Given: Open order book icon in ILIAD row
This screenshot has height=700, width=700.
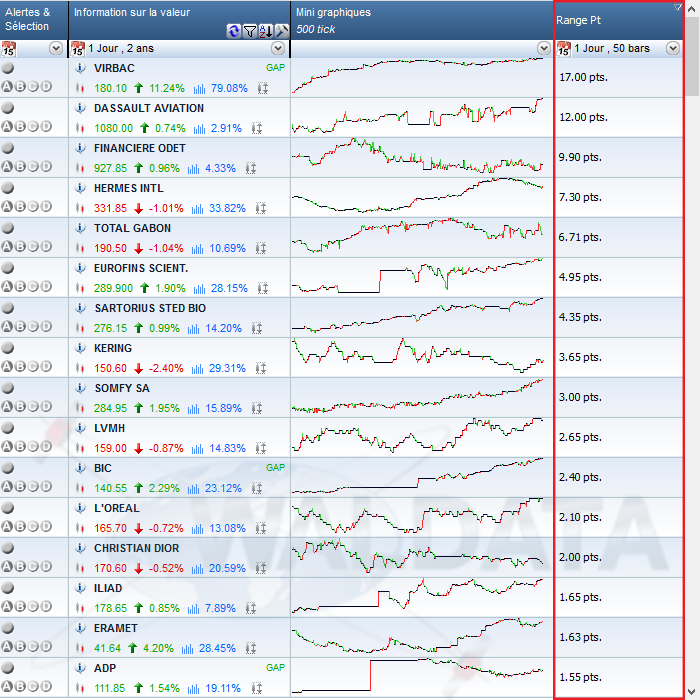Looking at the screenshot, I should pyautogui.click(x=251, y=608).
